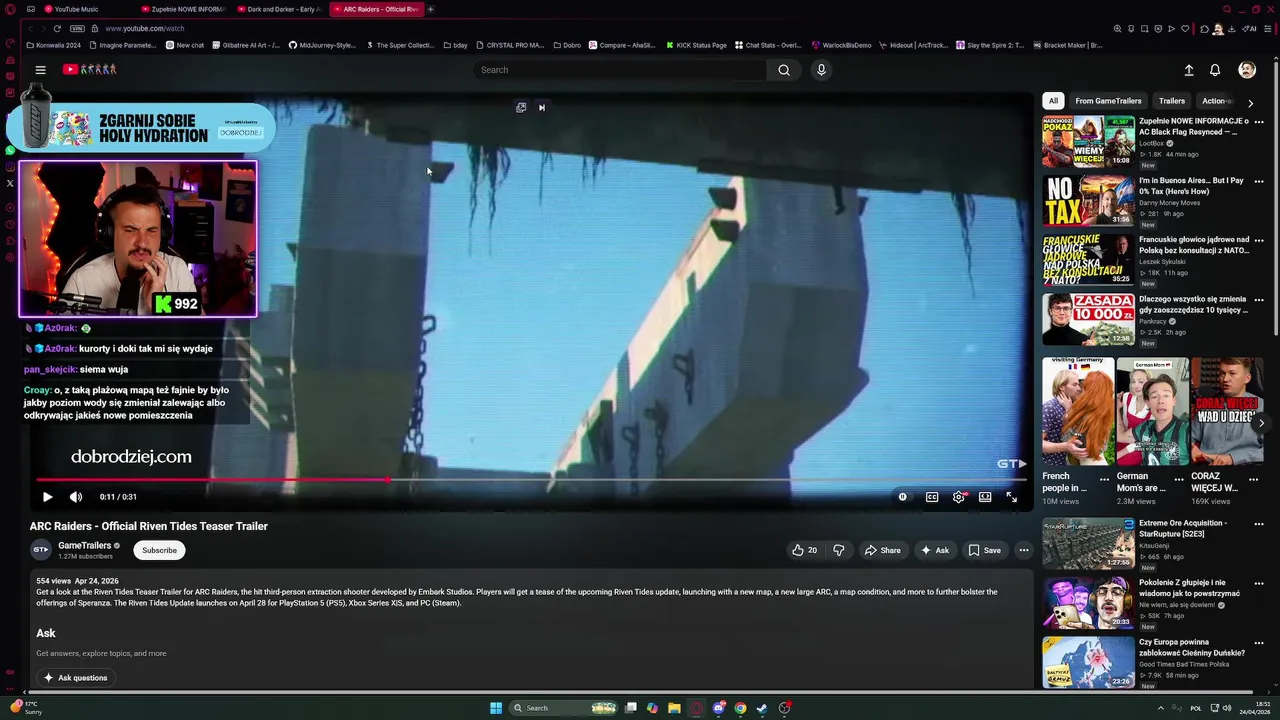Select the Trailers filter chip
The width and height of the screenshot is (1280, 720).
[x=1172, y=101]
